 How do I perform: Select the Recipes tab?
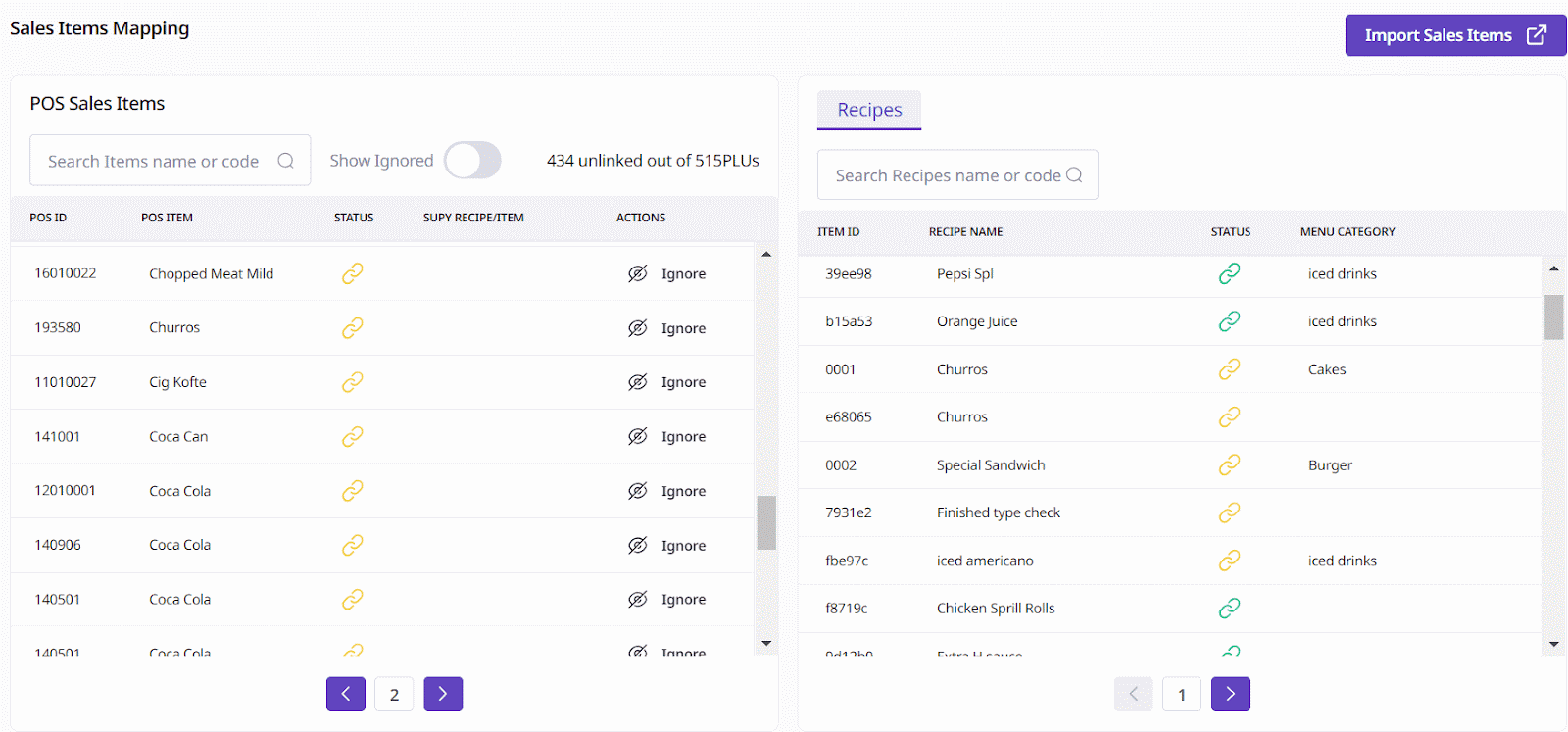869,110
